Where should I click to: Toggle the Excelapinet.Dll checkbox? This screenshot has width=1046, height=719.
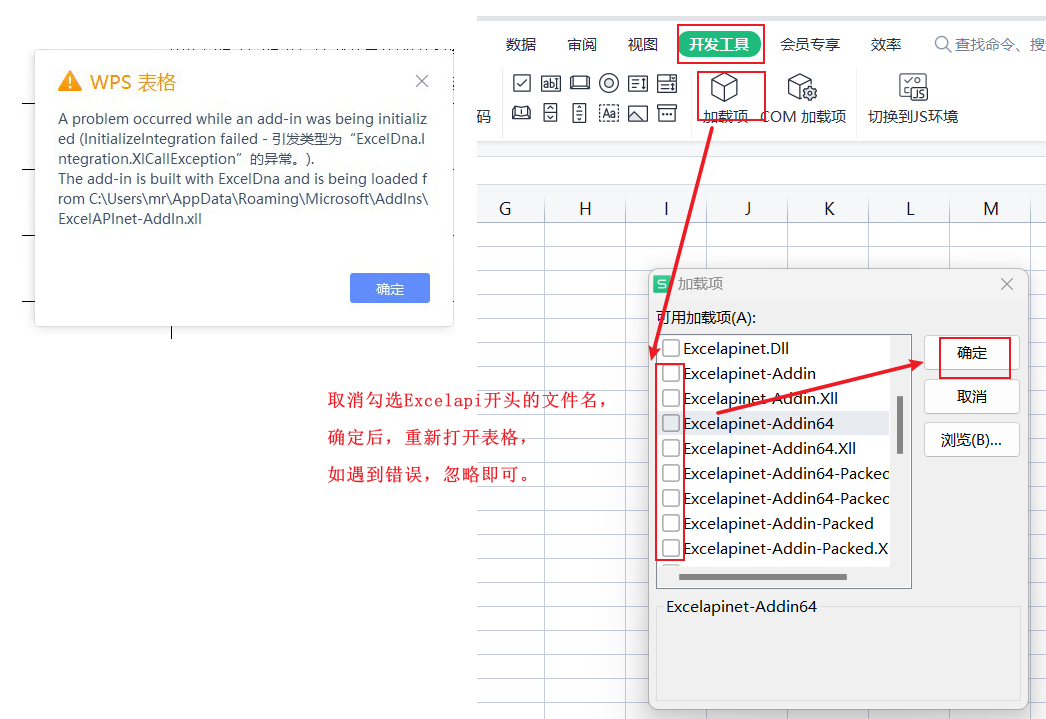671,349
